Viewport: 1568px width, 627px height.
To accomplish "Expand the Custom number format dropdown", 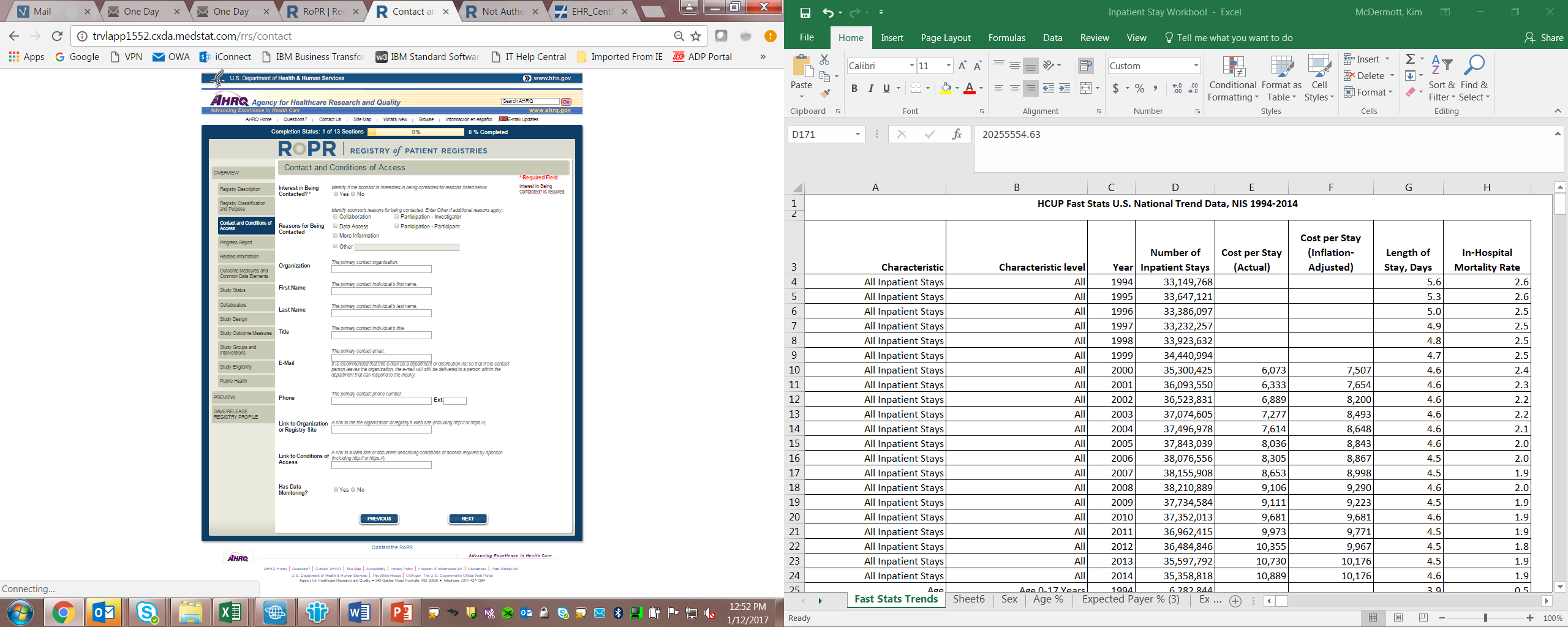I will (x=1195, y=66).
